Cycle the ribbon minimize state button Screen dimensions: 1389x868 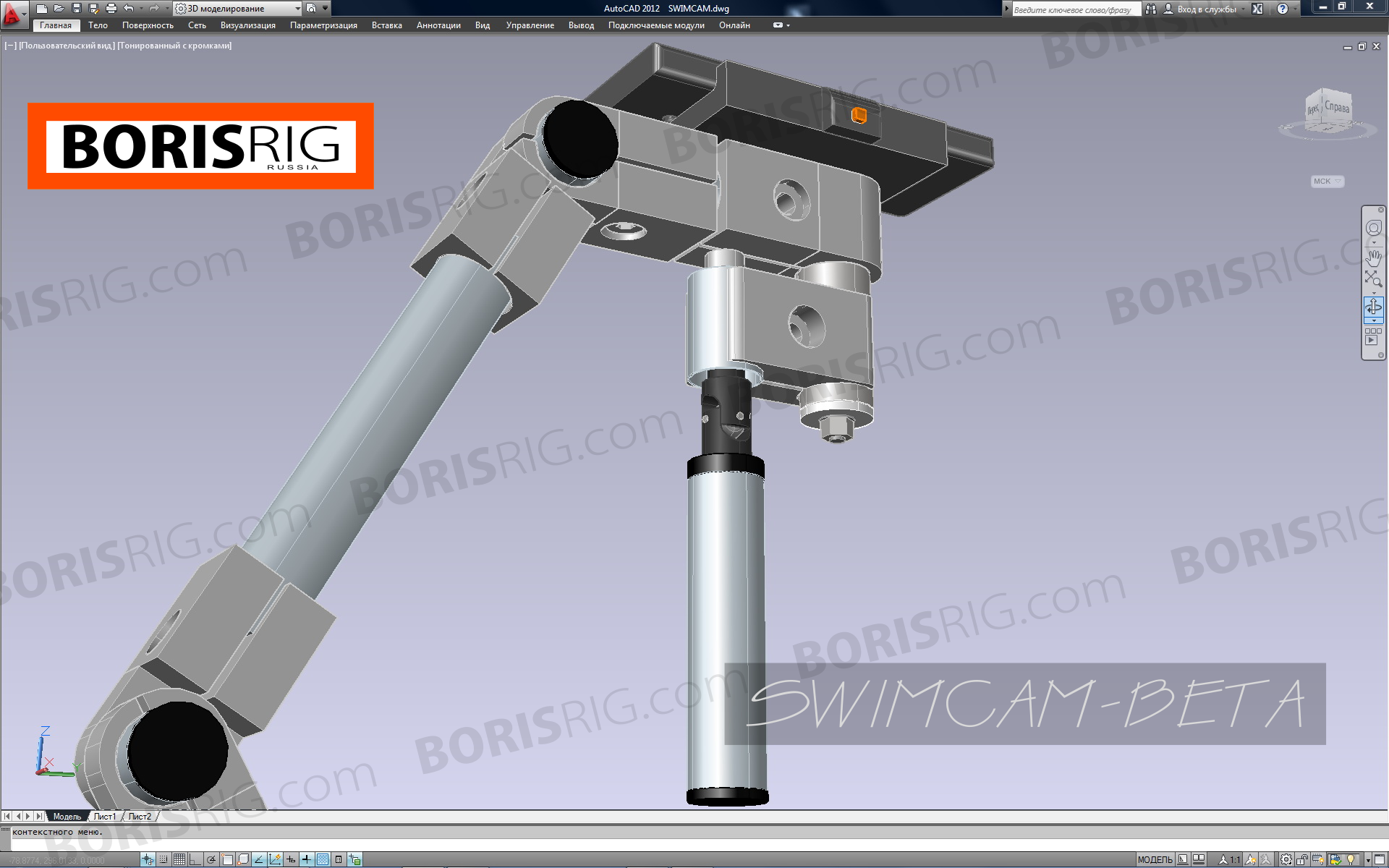click(x=778, y=25)
